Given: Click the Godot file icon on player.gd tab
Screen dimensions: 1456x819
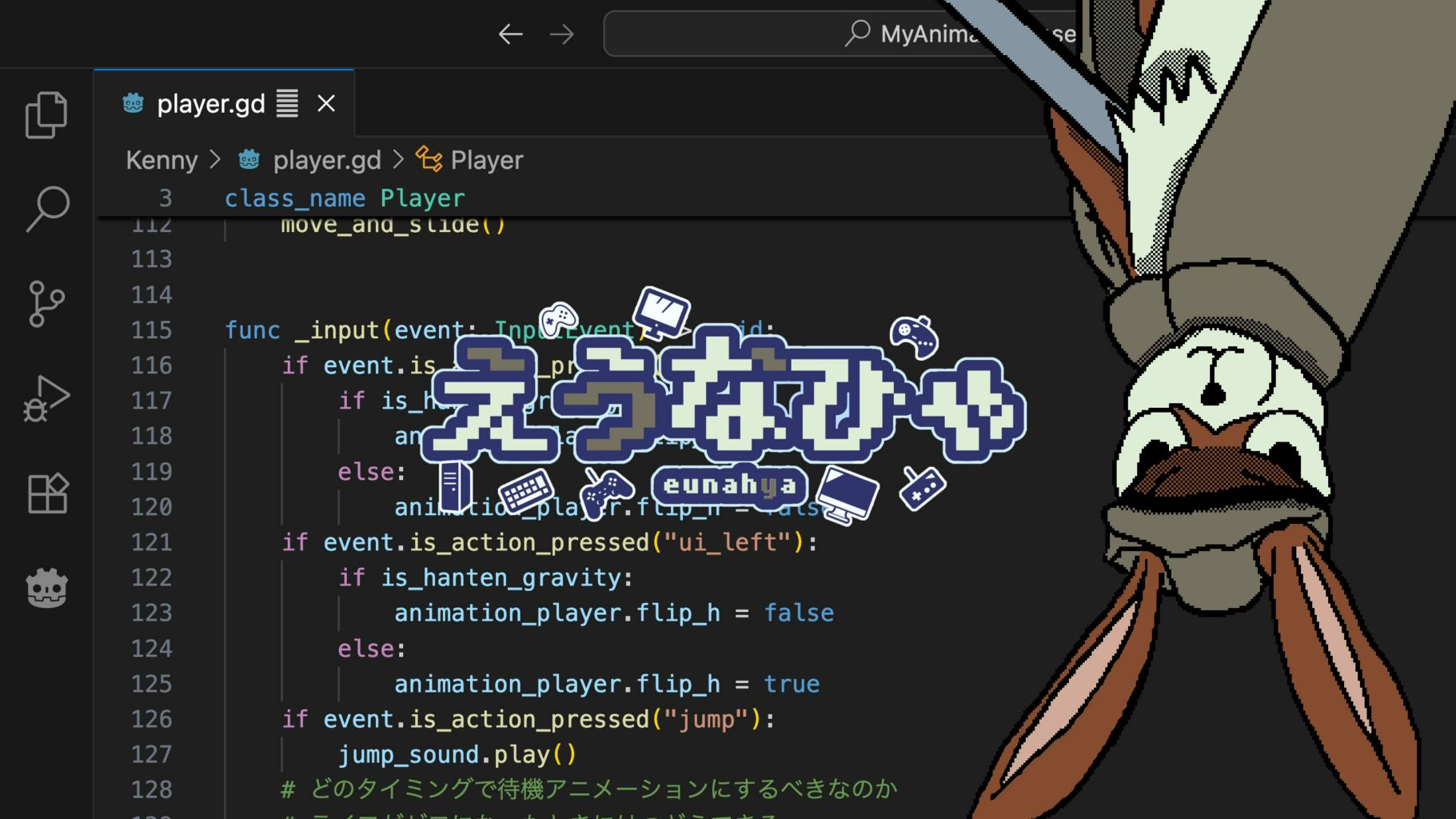Looking at the screenshot, I should (133, 103).
